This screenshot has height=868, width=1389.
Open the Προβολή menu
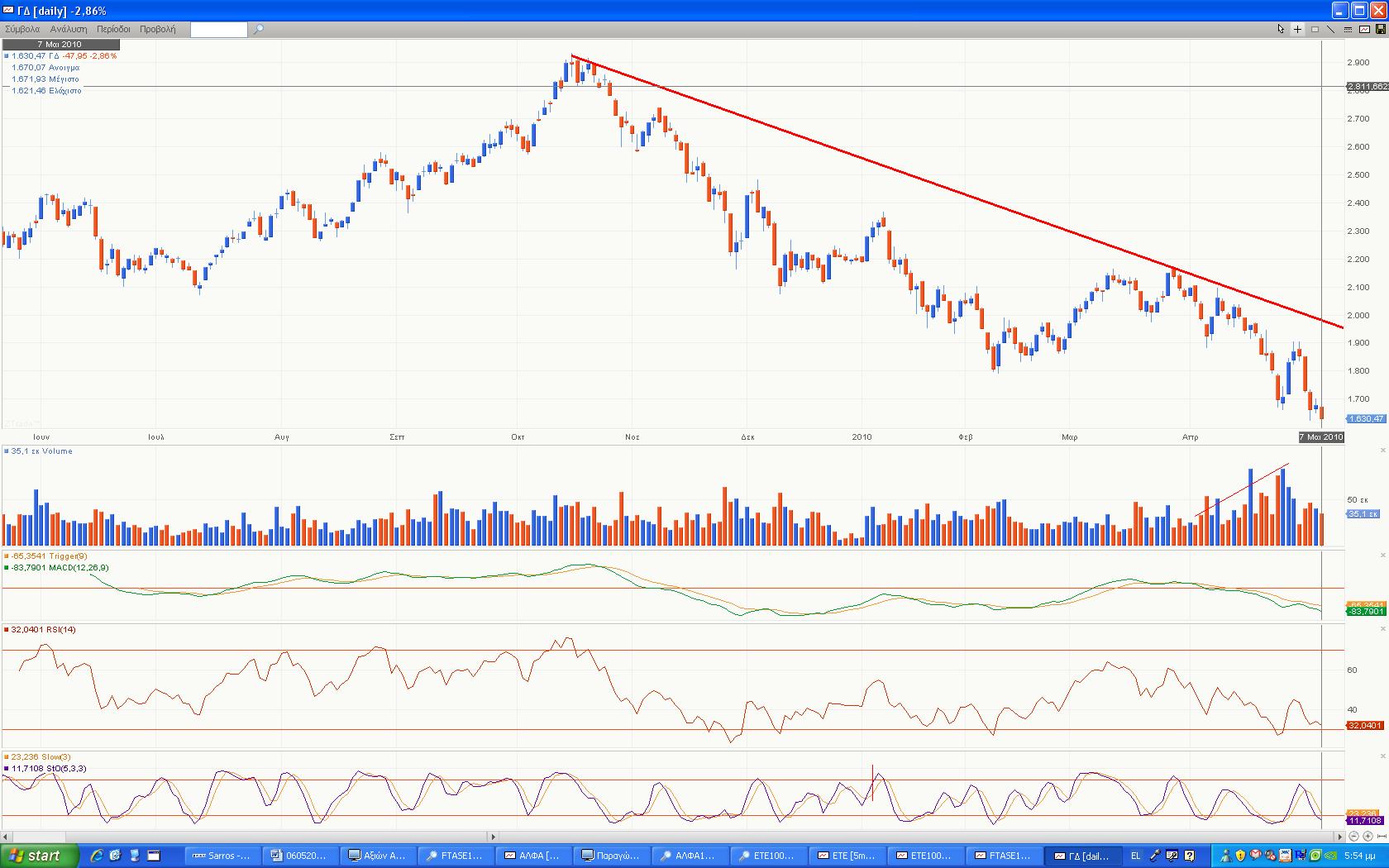pyautogui.click(x=157, y=29)
